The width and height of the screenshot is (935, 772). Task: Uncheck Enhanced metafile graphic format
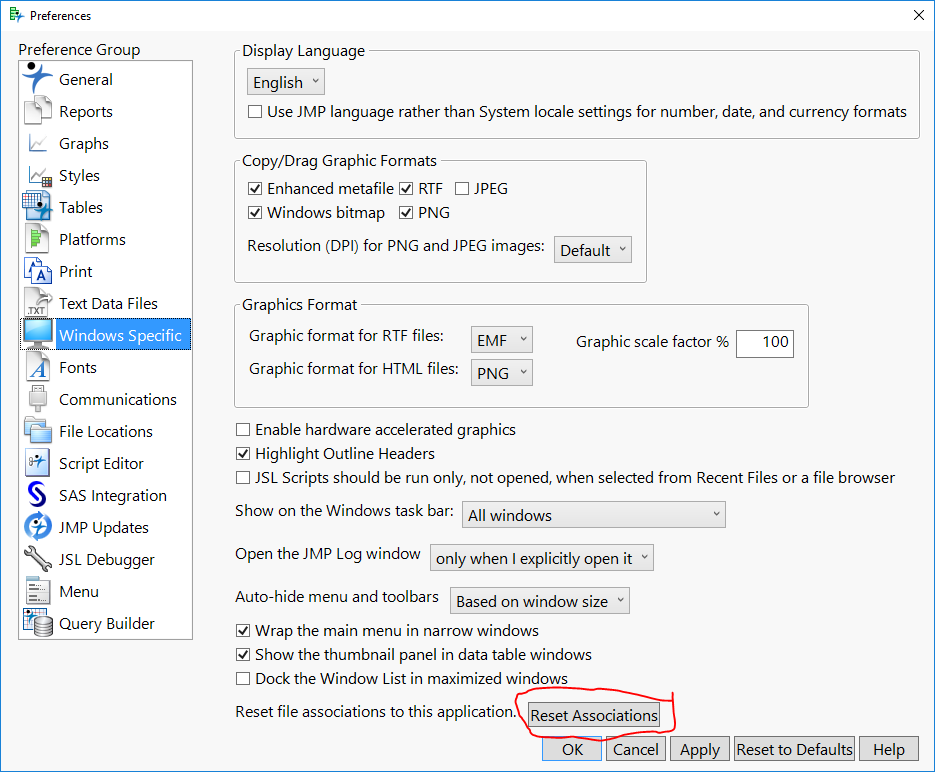(x=255, y=188)
